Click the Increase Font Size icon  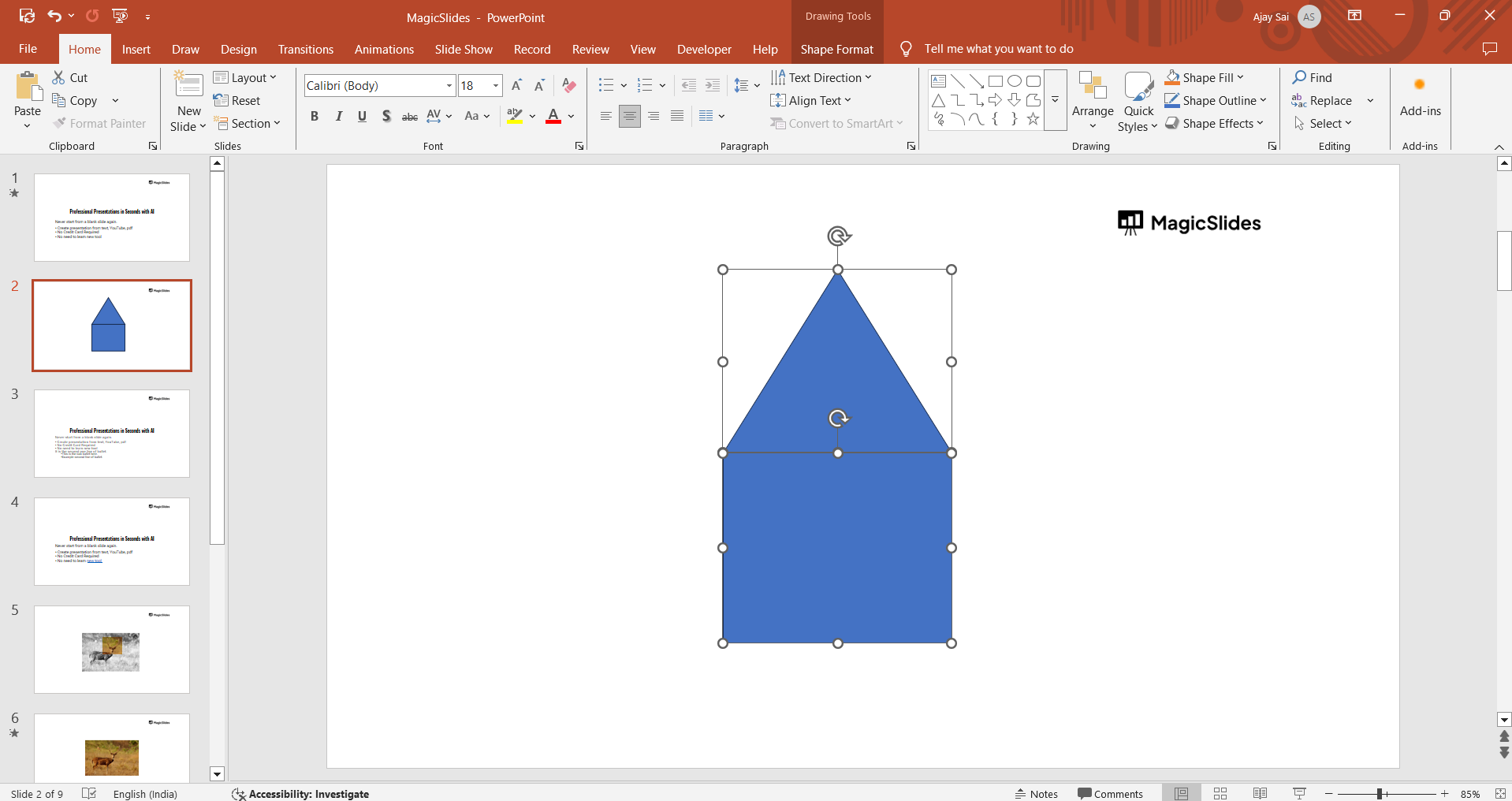pyautogui.click(x=516, y=86)
